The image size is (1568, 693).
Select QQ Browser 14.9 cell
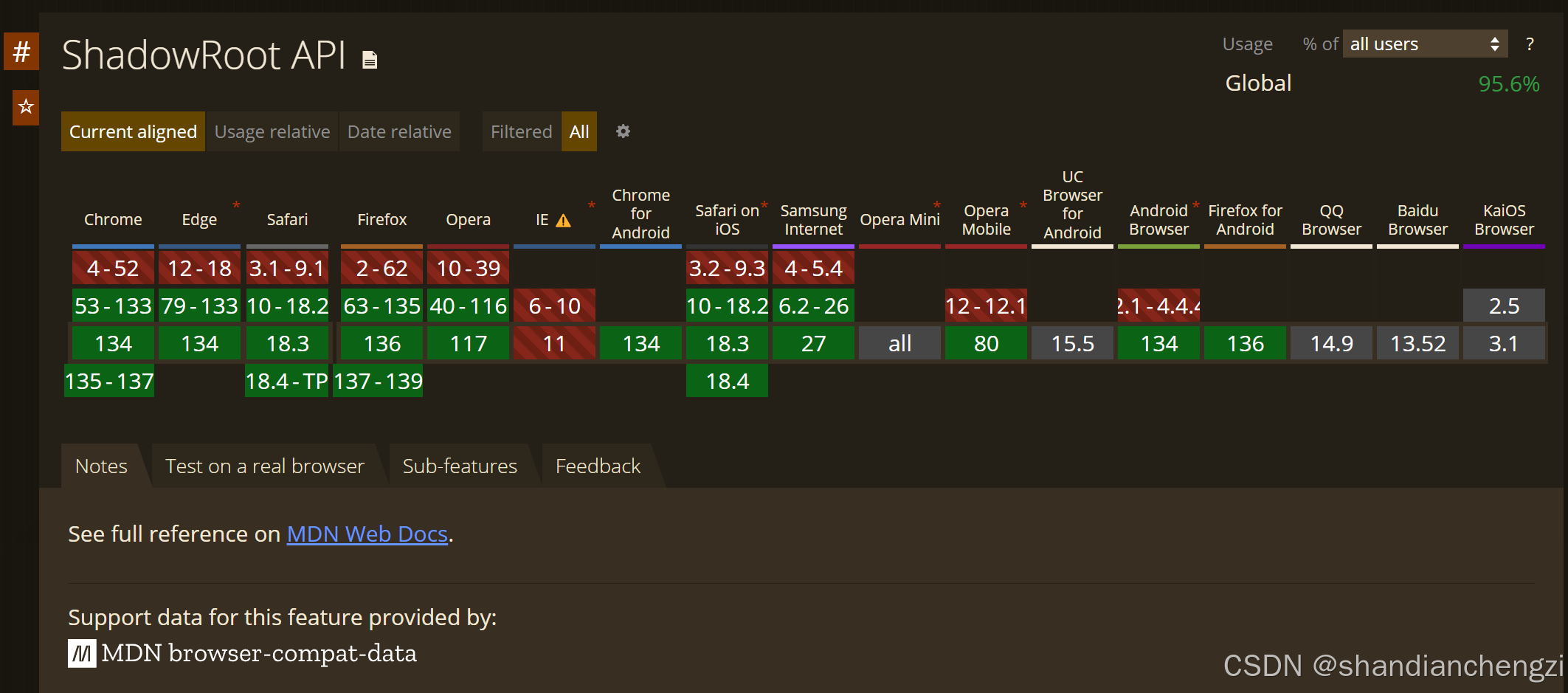pyautogui.click(x=1331, y=343)
